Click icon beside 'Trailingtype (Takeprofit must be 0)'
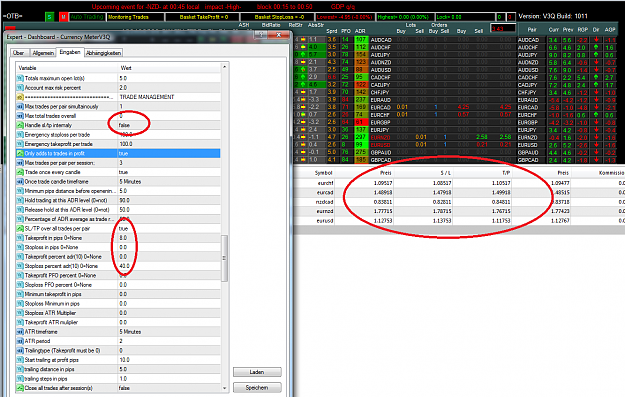 pos(20,350)
